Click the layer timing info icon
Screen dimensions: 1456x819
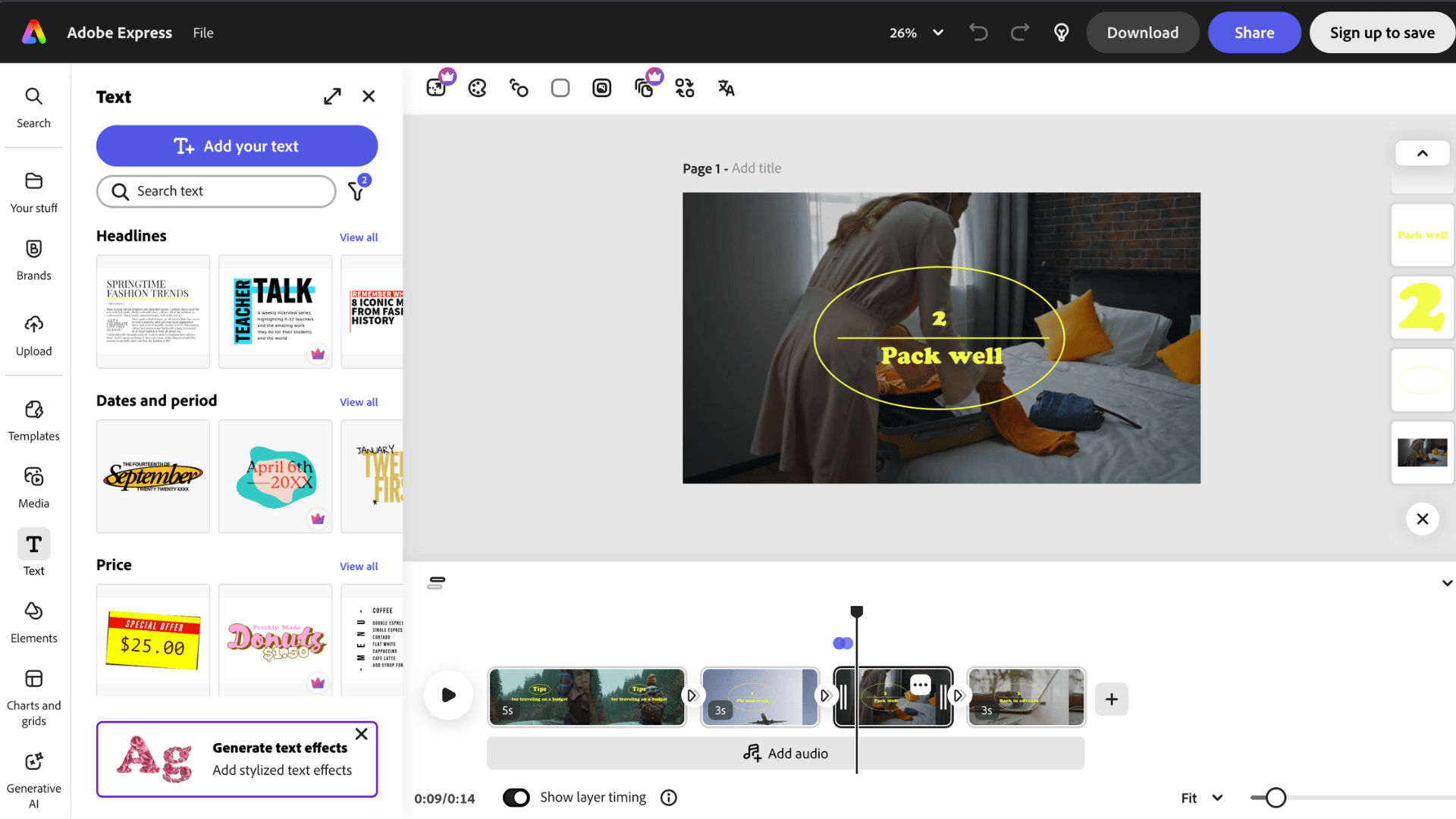(x=668, y=798)
